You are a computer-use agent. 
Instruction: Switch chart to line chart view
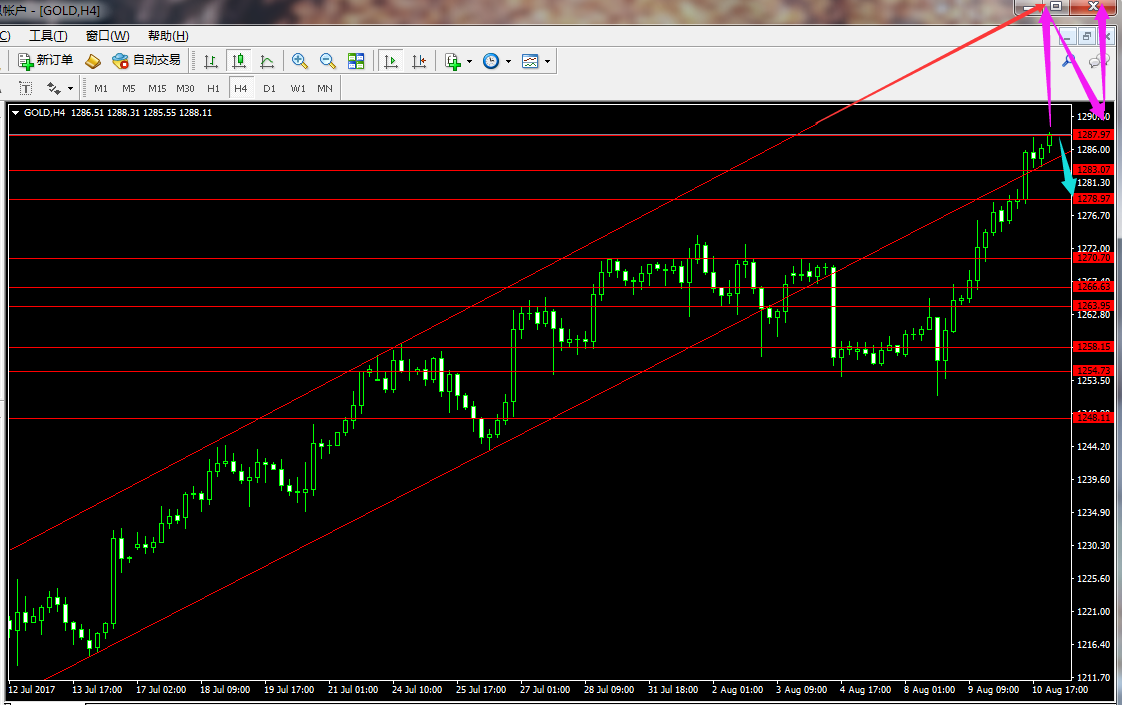pyautogui.click(x=267, y=62)
